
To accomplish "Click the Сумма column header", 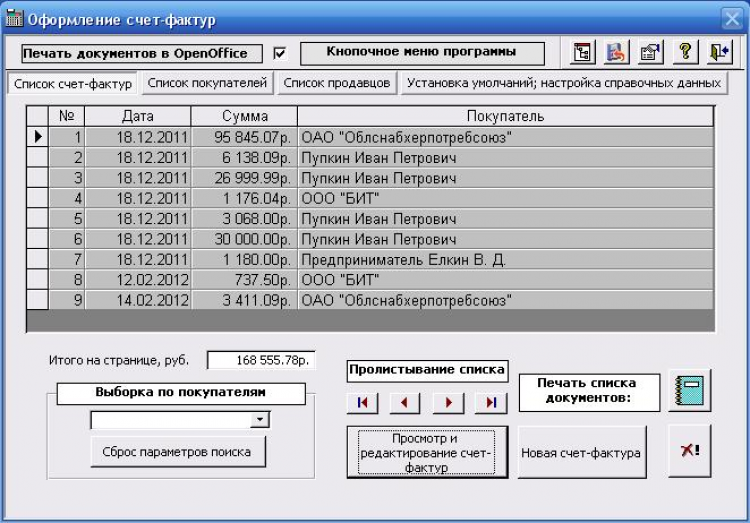I will [244, 116].
